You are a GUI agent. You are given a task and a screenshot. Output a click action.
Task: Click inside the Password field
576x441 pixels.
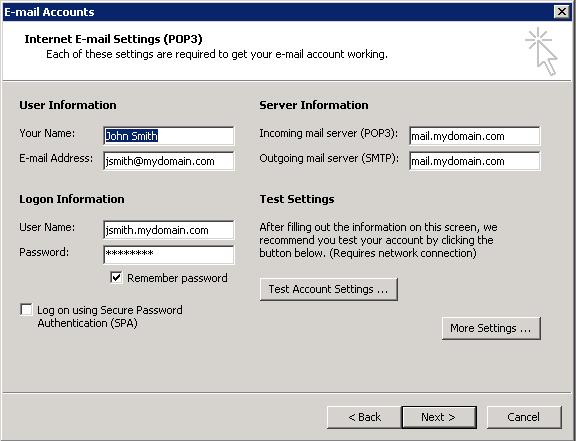(x=169, y=255)
